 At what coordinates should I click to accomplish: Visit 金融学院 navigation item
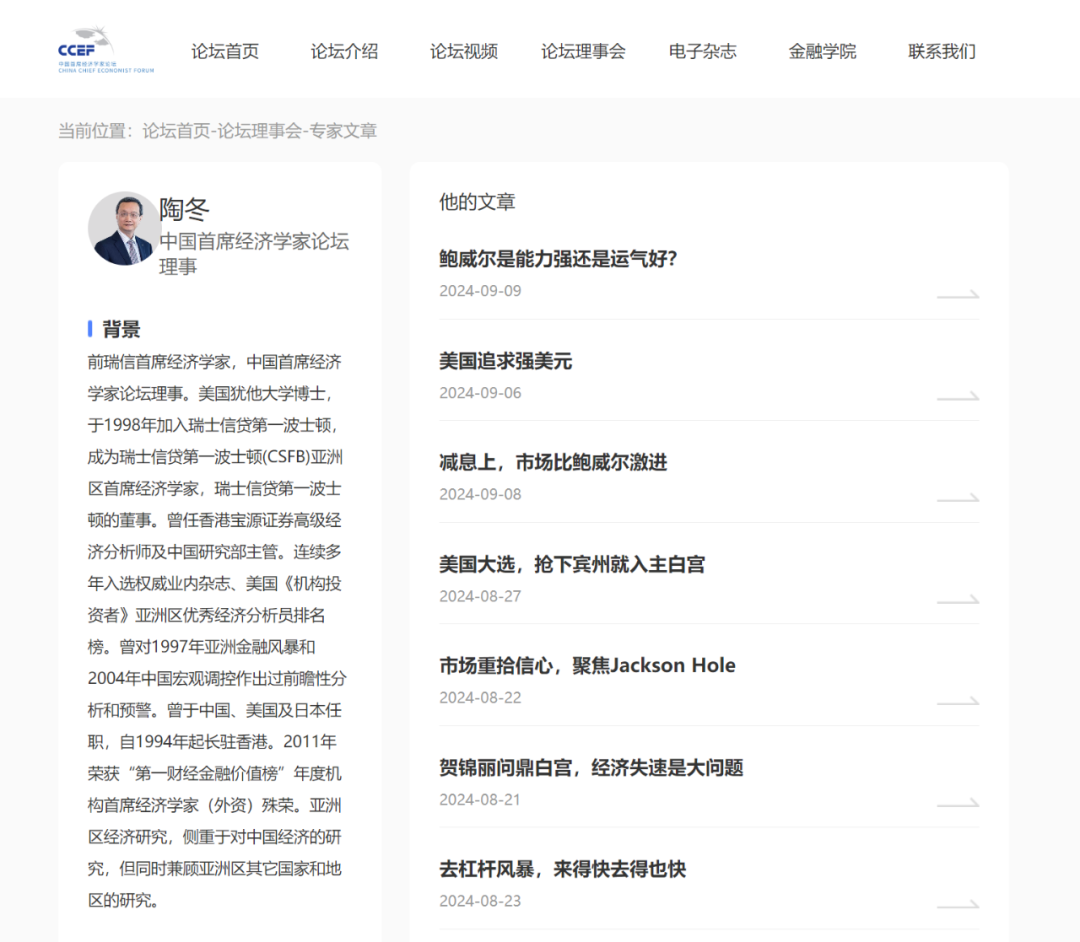point(822,52)
